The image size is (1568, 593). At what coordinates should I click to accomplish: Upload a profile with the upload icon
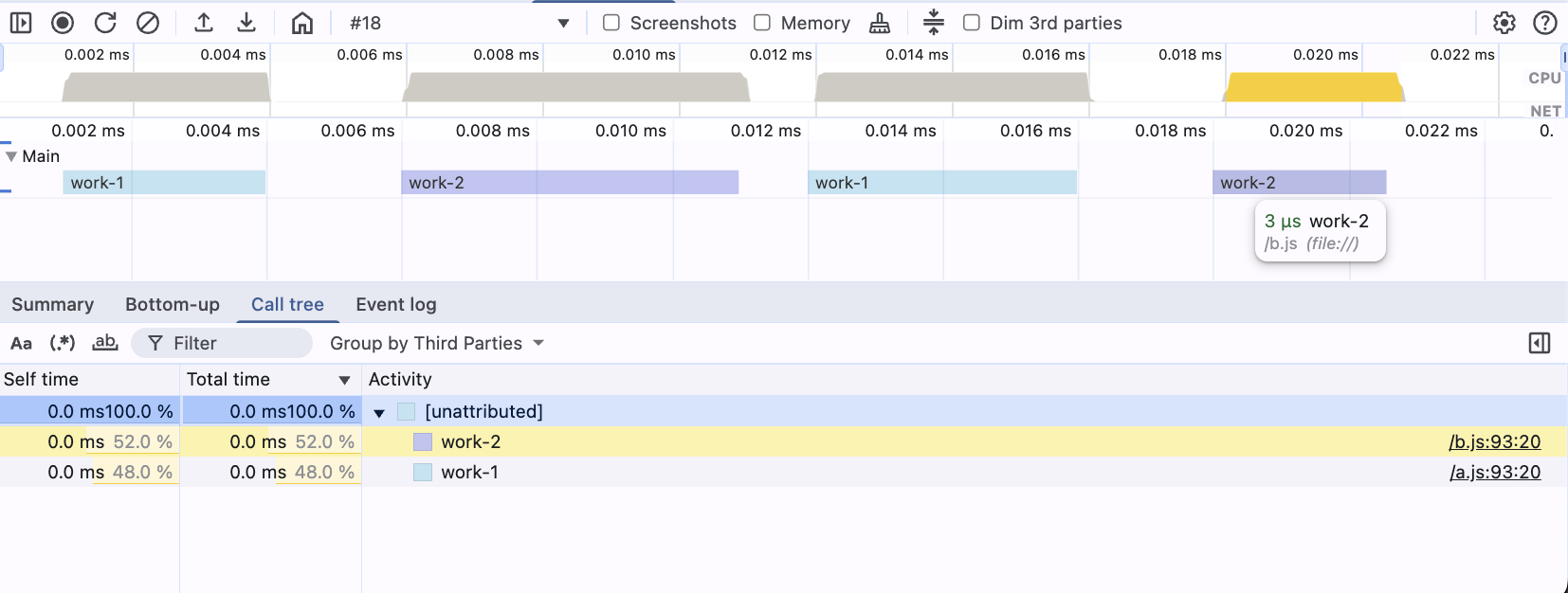tap(204, 23)
